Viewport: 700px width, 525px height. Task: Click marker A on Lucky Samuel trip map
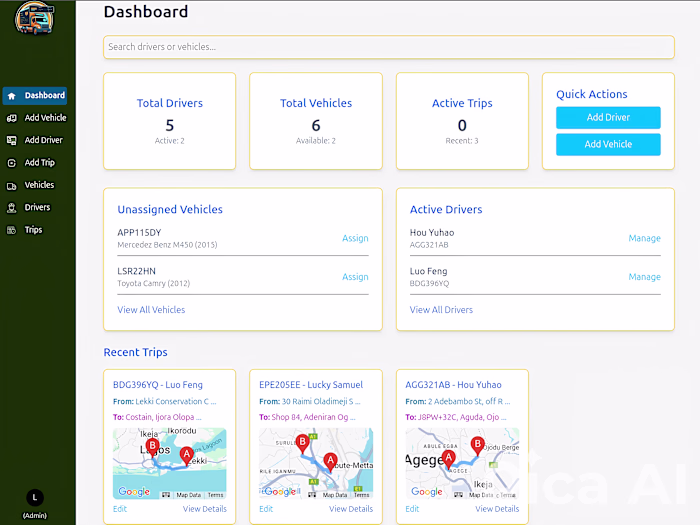pyautogui.click(x=330, y=461)
